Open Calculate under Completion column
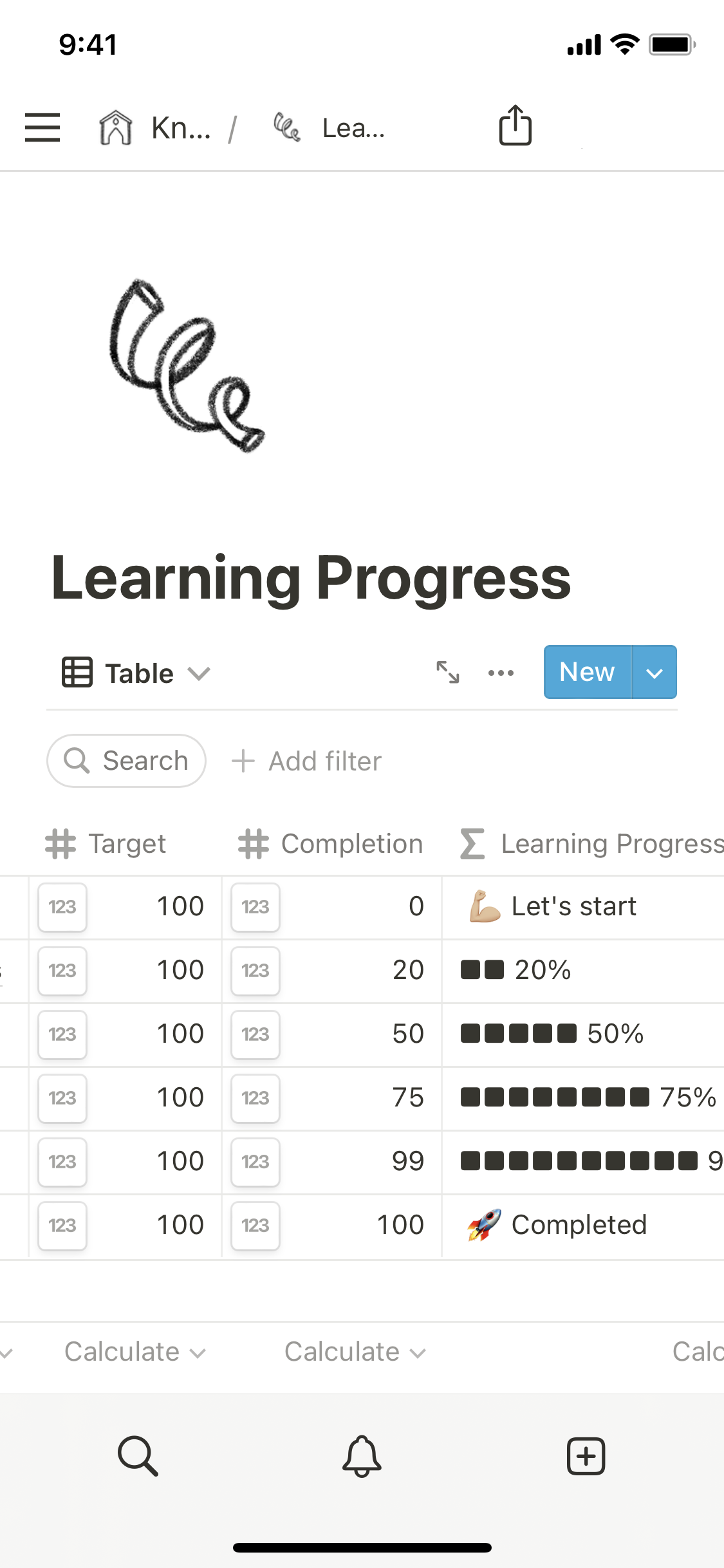724x1568 pixels. click(355, 1352)
